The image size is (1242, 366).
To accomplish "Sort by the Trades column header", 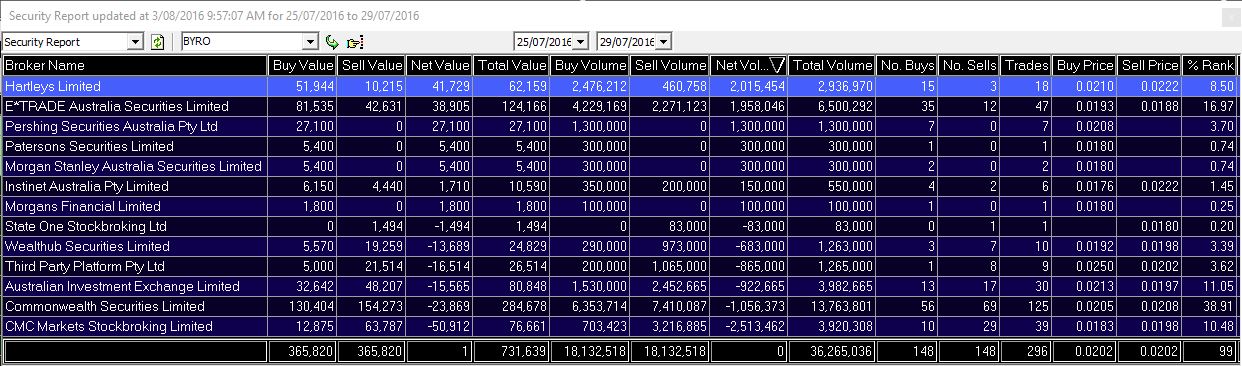I will pyautogui.click(x=1027, y=65).
